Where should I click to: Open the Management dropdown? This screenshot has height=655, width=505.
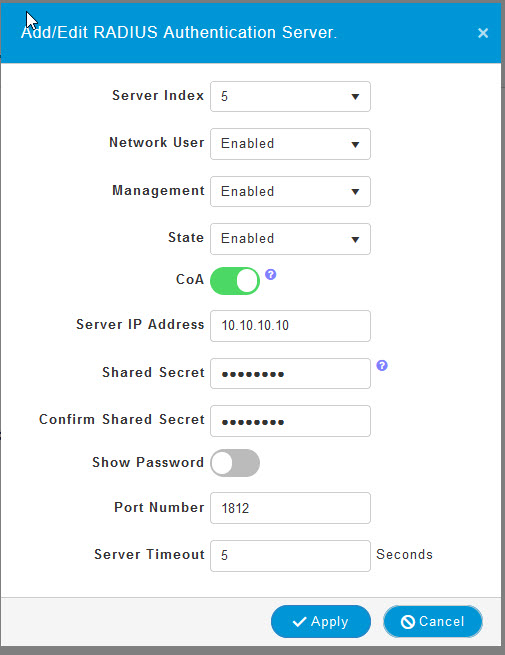point(290,191)
